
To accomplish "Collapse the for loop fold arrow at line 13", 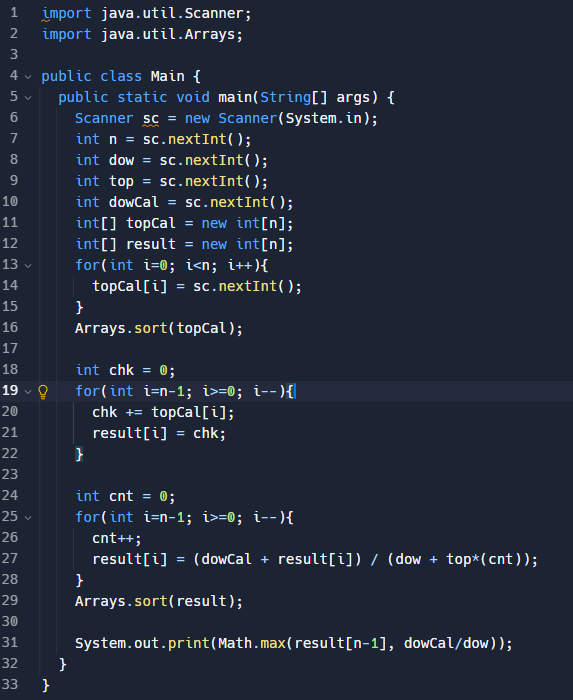I will point(28,266).
